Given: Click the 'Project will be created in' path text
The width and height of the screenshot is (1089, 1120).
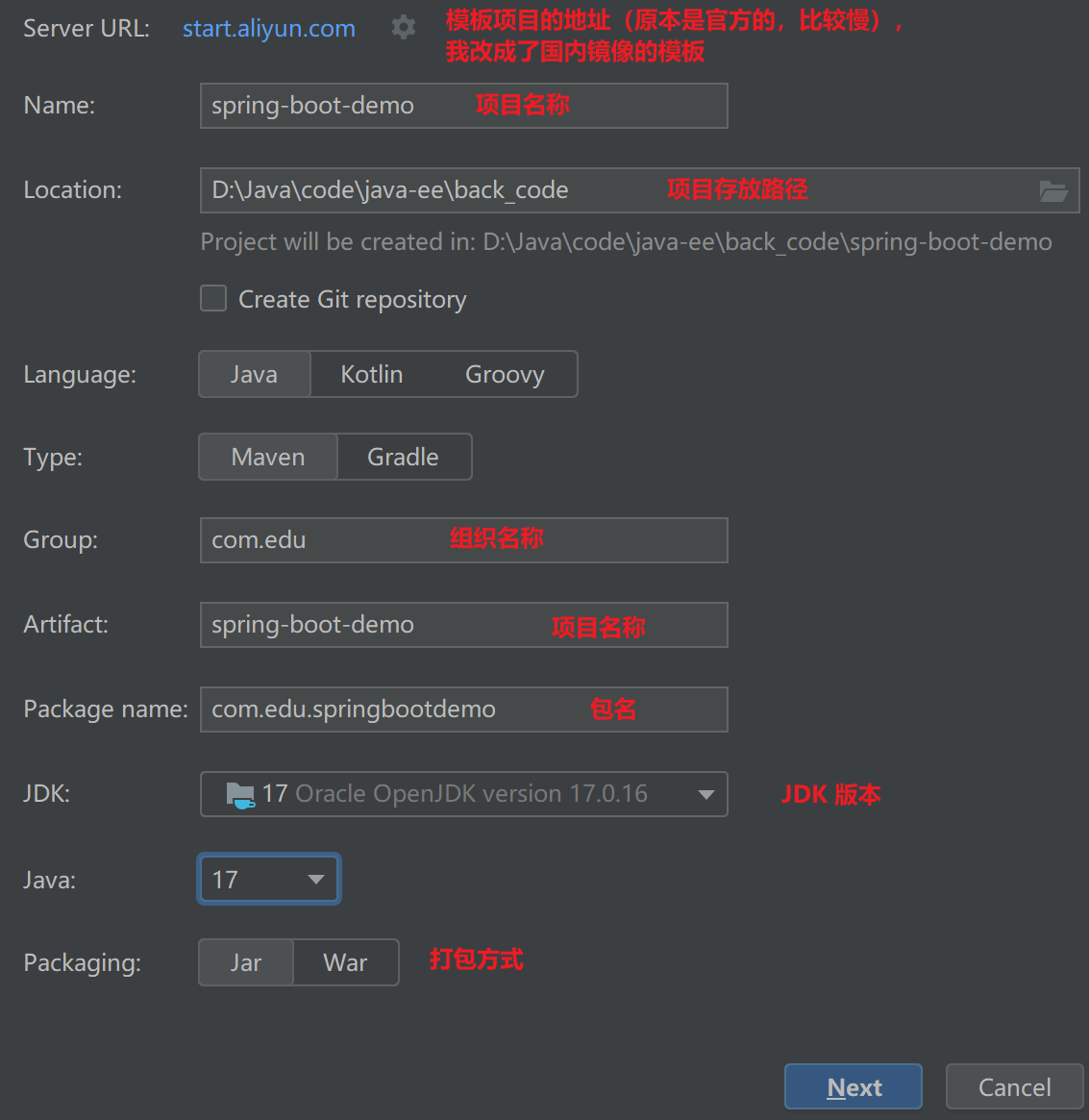Looking at the screenshot, I should [627, 242].
